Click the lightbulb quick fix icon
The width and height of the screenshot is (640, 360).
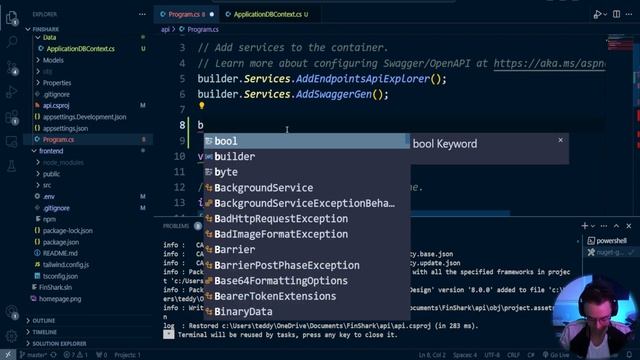202,106
